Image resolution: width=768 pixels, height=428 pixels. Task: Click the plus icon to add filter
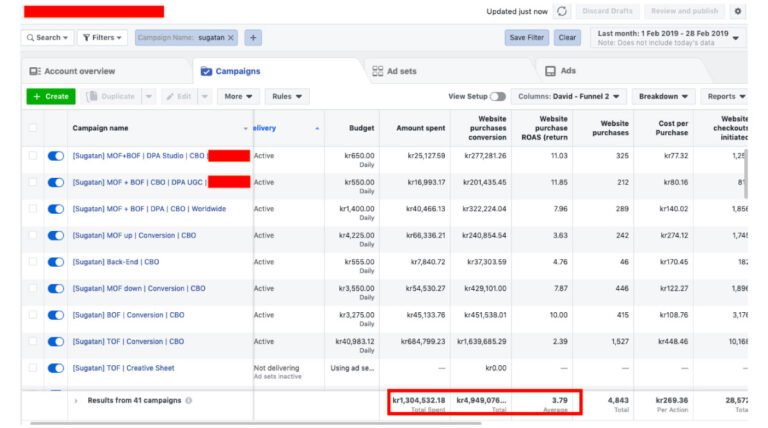(x=253, y=37)
